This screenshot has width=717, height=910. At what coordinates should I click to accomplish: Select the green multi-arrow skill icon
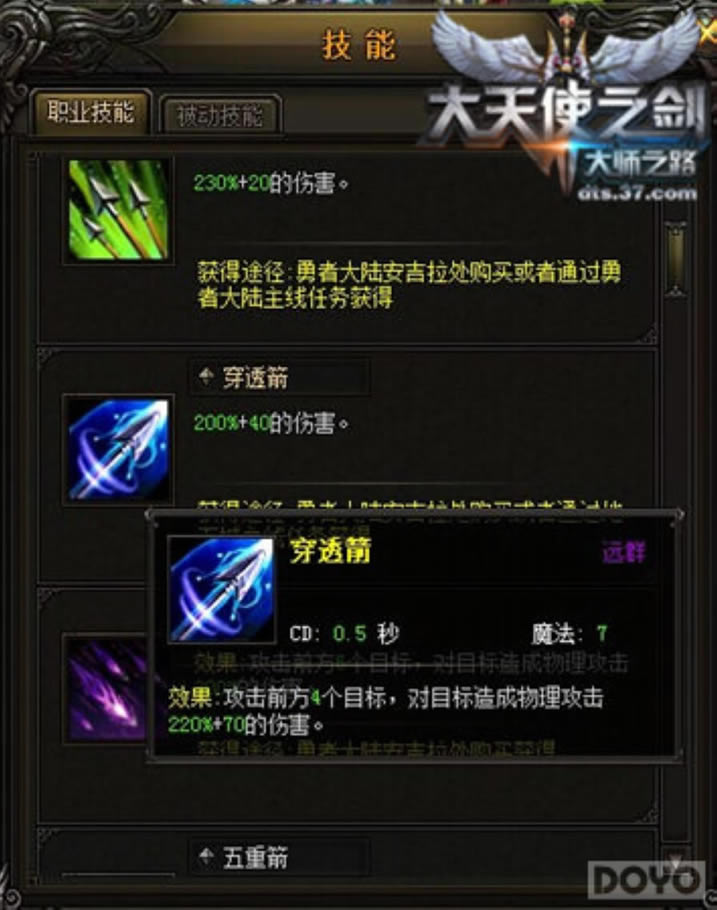(x=118, y=210)
